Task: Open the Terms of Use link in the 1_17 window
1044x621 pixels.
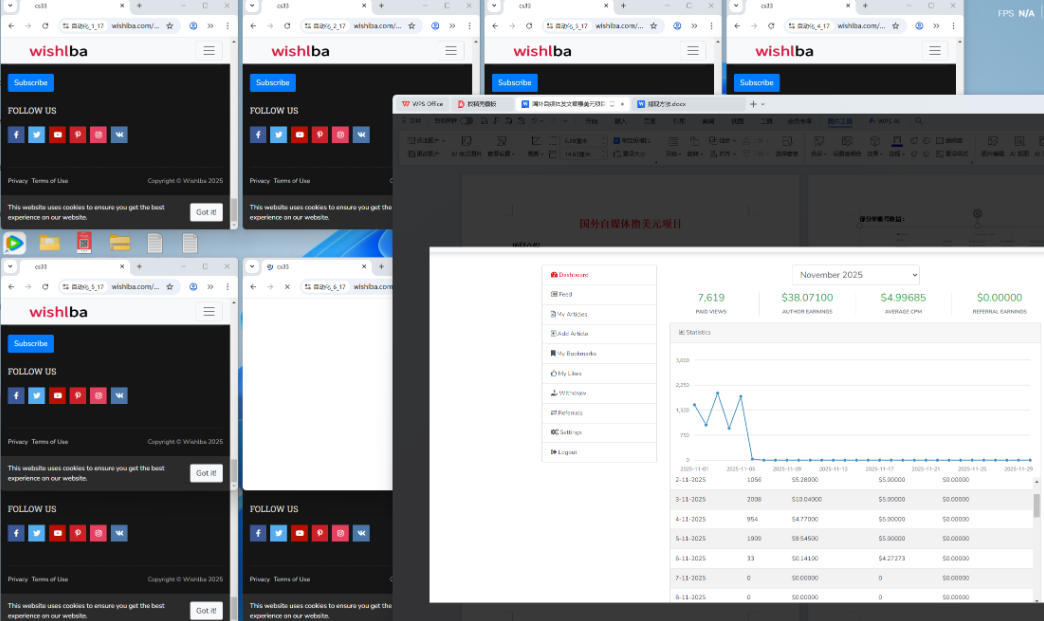Action: click(50, 181)
